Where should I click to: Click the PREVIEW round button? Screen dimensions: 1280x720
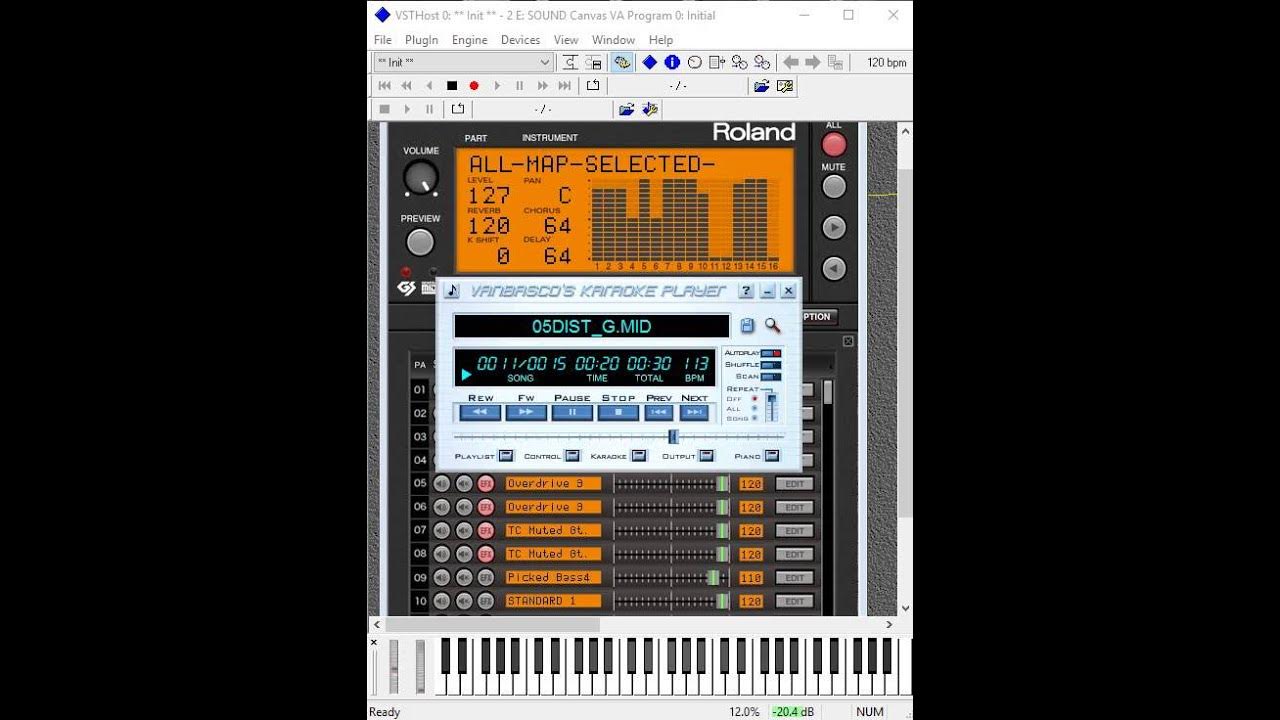point(420,242)
